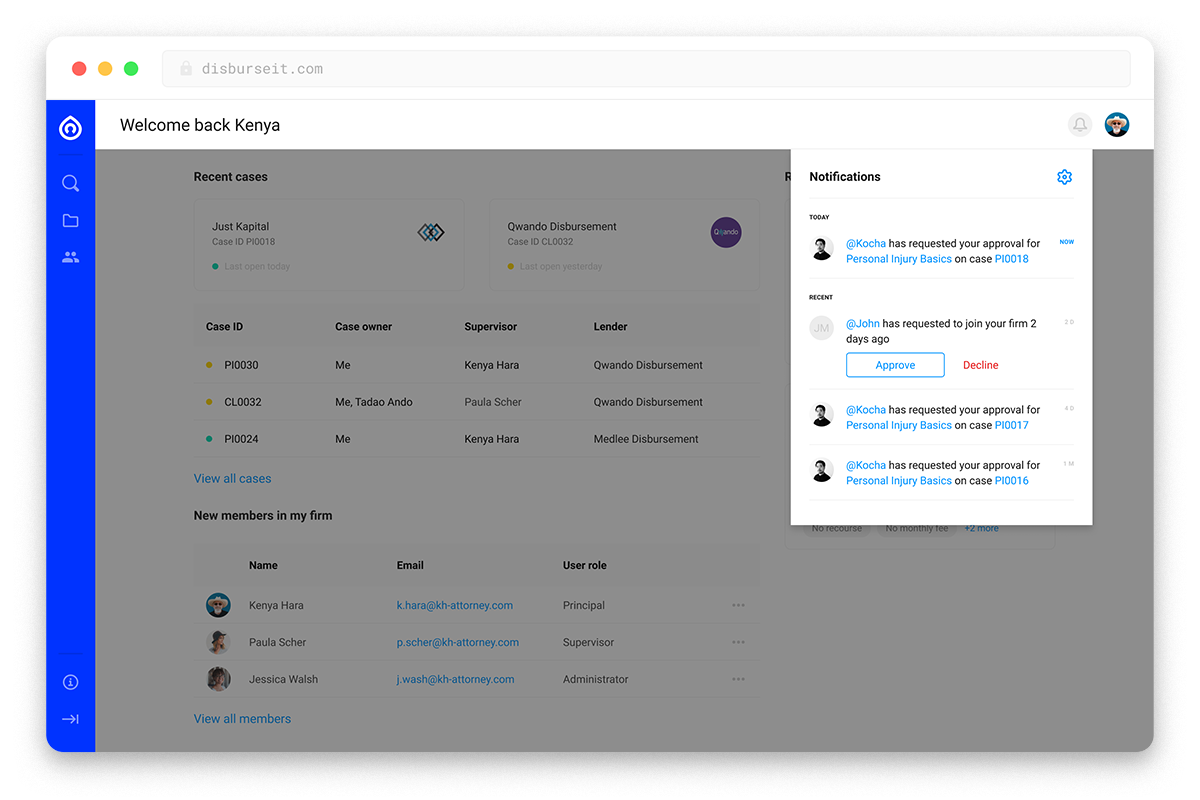Toggle the notifications bell icon
The width and height of the screenshot is (1200, 800).
click(x=1080, y=125)
